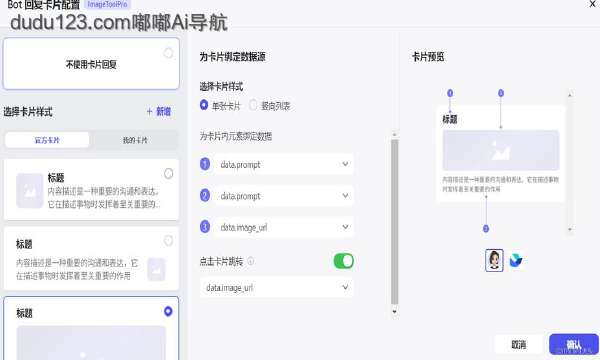Open dropdown for element 3 data.image_url
This screenshot has width=600, height=360.
284,227
